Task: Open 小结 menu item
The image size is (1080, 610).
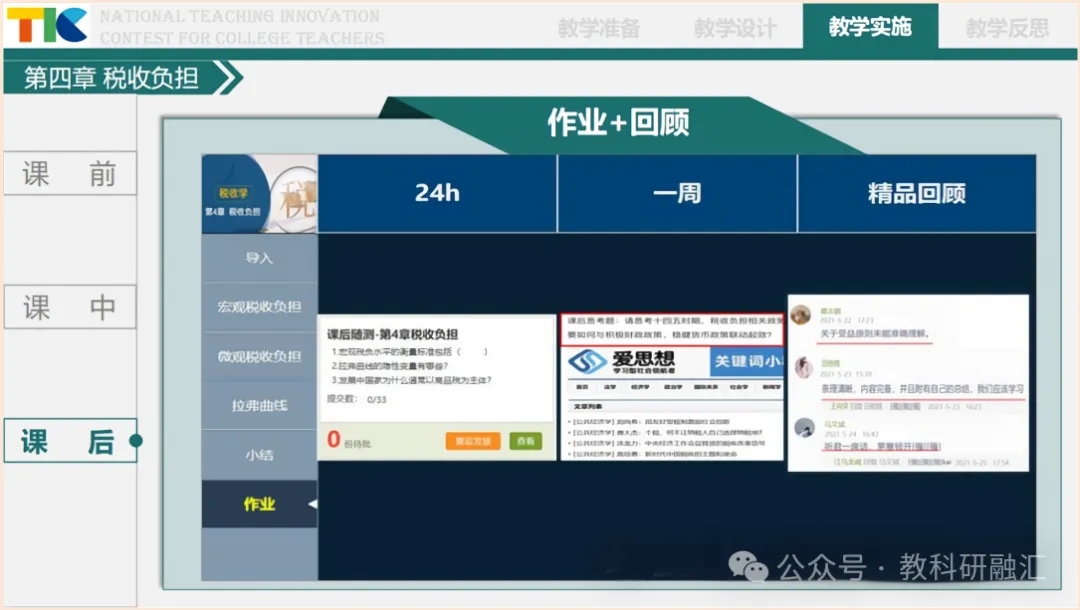Action: pyautogui.click(x=260, y=455)
